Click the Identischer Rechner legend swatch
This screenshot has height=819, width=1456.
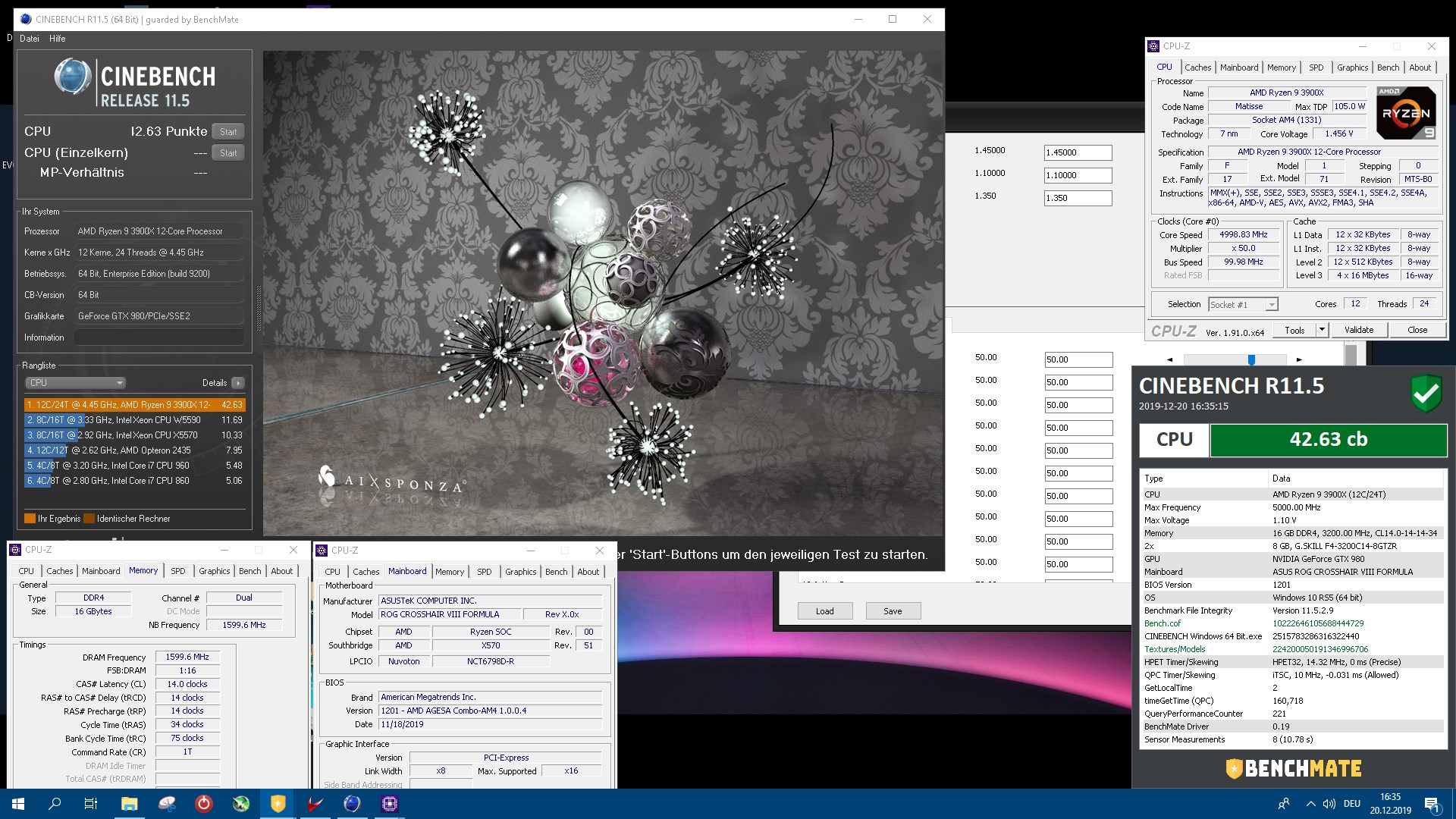(x=89, y=519)
